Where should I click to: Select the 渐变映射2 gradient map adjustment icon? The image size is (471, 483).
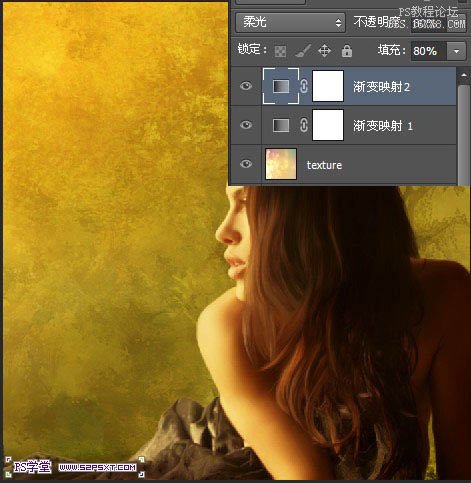tap(281, 86)
